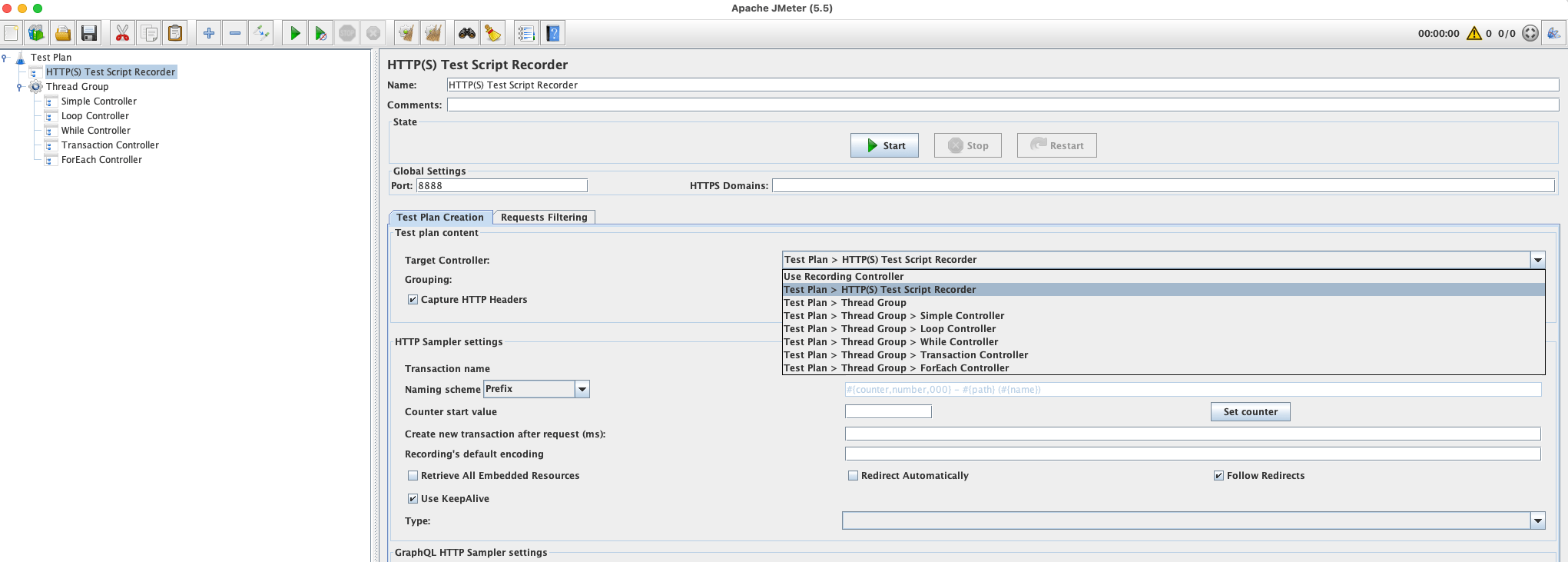Image resolution: width=1568 pixels, height=562 pixels.
Task: Select Test Plan > Thread Group option
Action: pos(1163,303)
